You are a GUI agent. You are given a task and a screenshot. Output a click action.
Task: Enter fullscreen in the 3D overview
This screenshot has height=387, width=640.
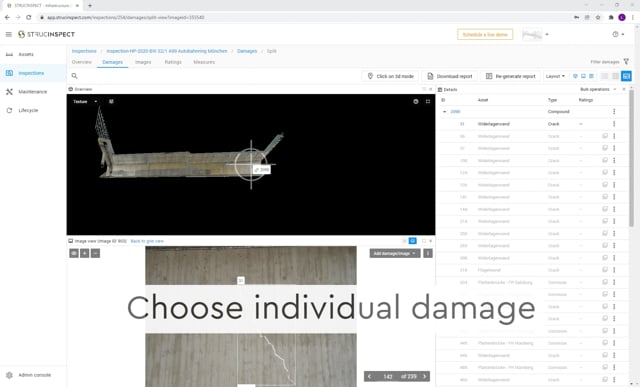click(428, 102)
